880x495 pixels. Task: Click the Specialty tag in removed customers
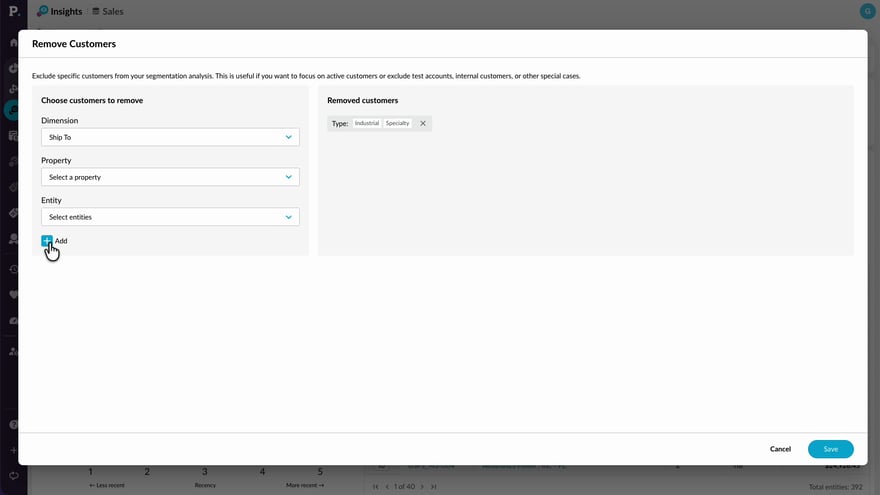397,123
